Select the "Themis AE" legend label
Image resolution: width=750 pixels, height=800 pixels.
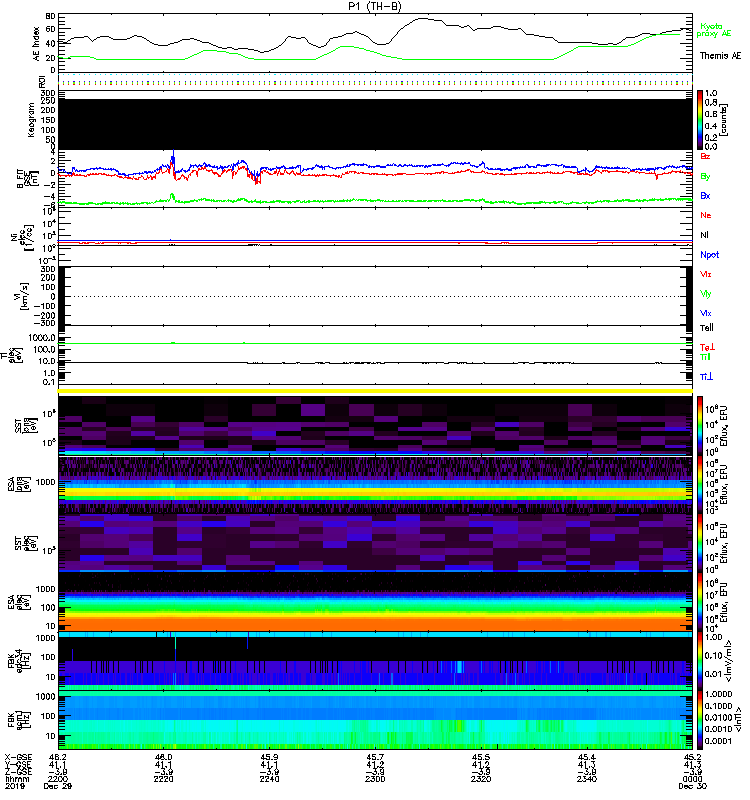pos(720,56)
